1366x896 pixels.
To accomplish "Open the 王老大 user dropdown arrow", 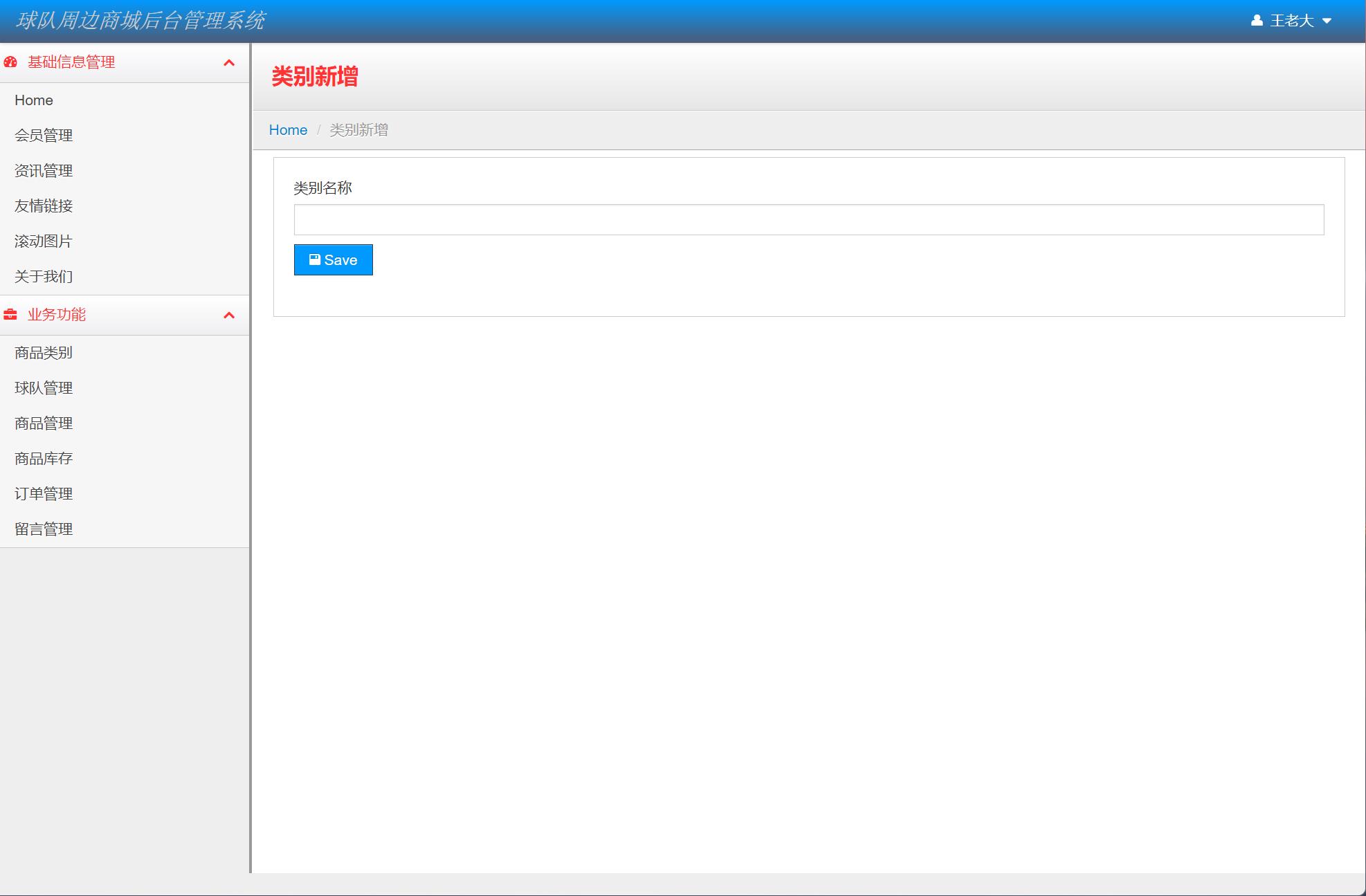I will point(1327,21).
